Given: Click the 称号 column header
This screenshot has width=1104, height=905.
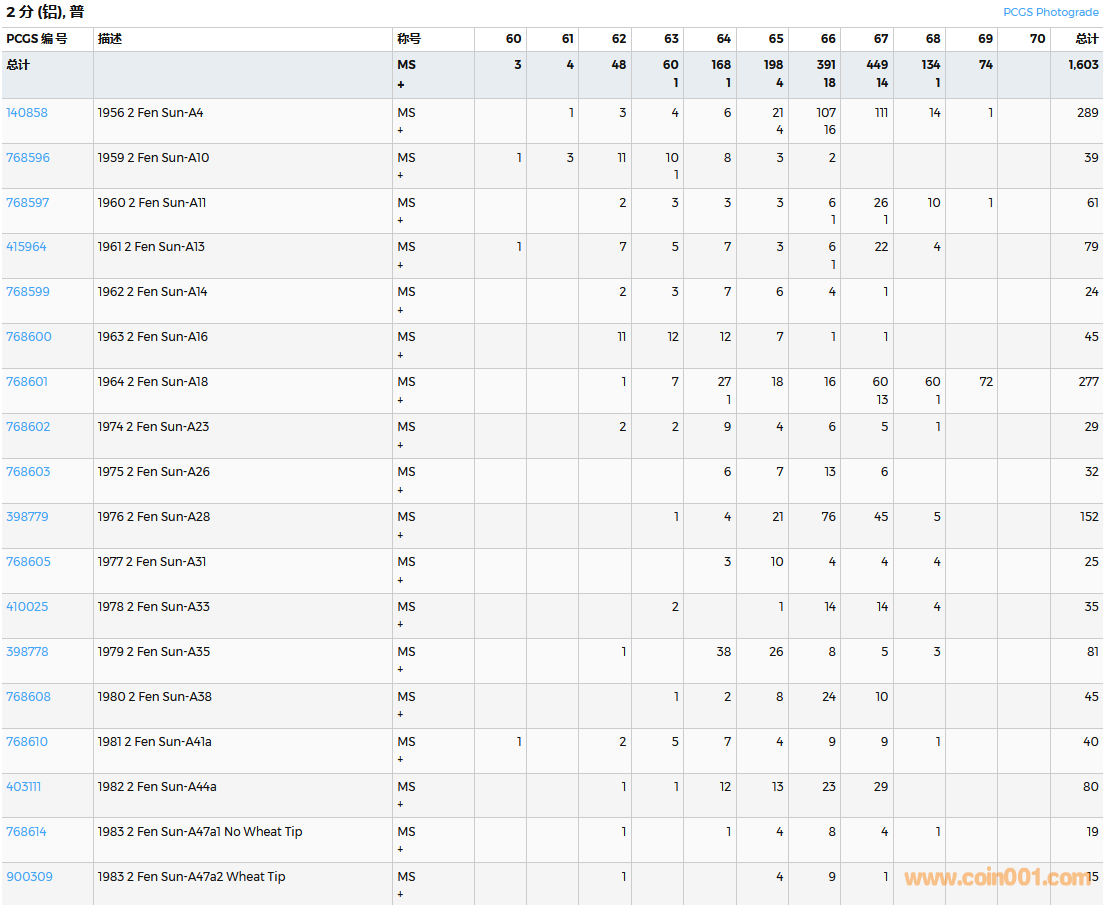Looking at the screenshot, I should point(409,39).
